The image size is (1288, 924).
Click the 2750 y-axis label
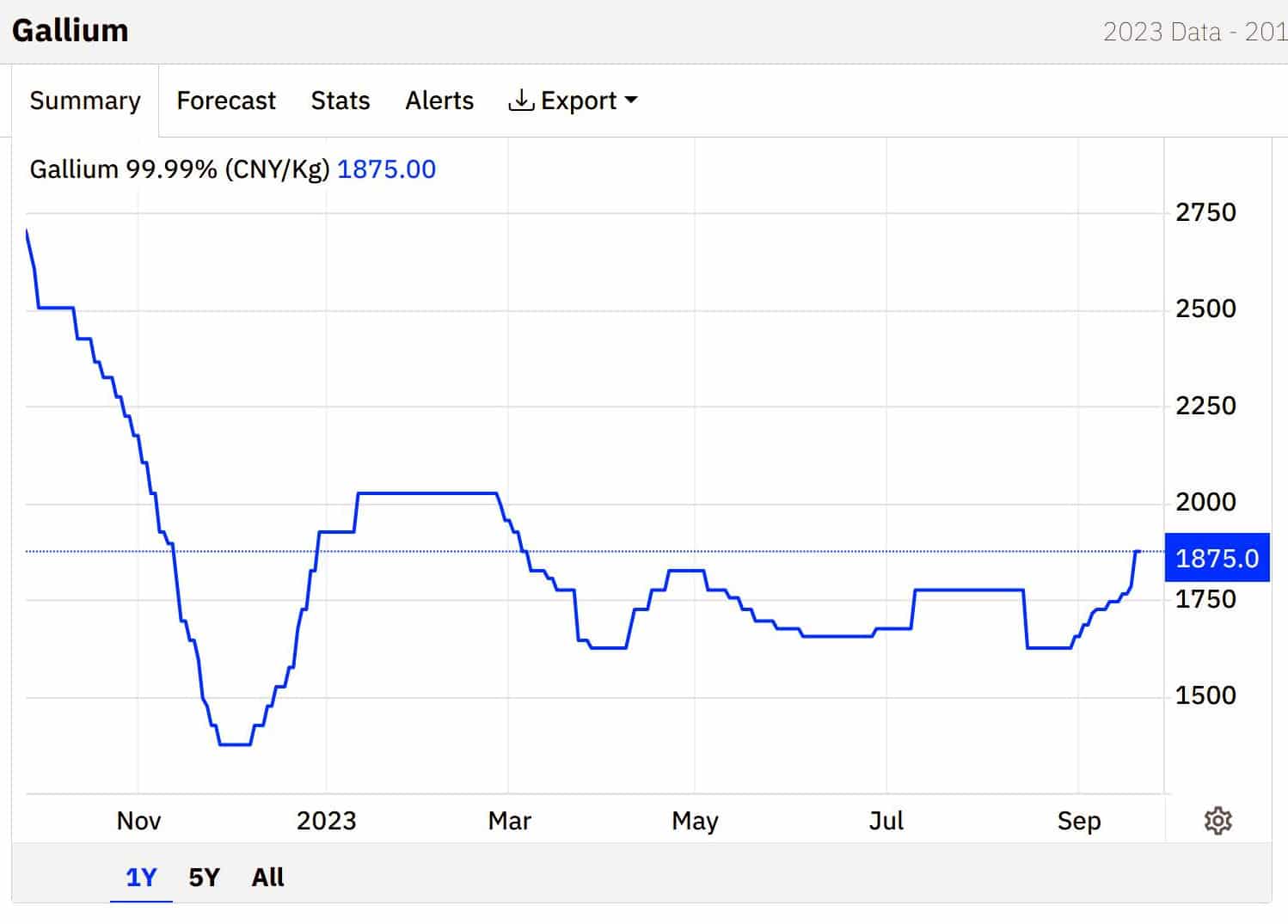[1205, 211]
